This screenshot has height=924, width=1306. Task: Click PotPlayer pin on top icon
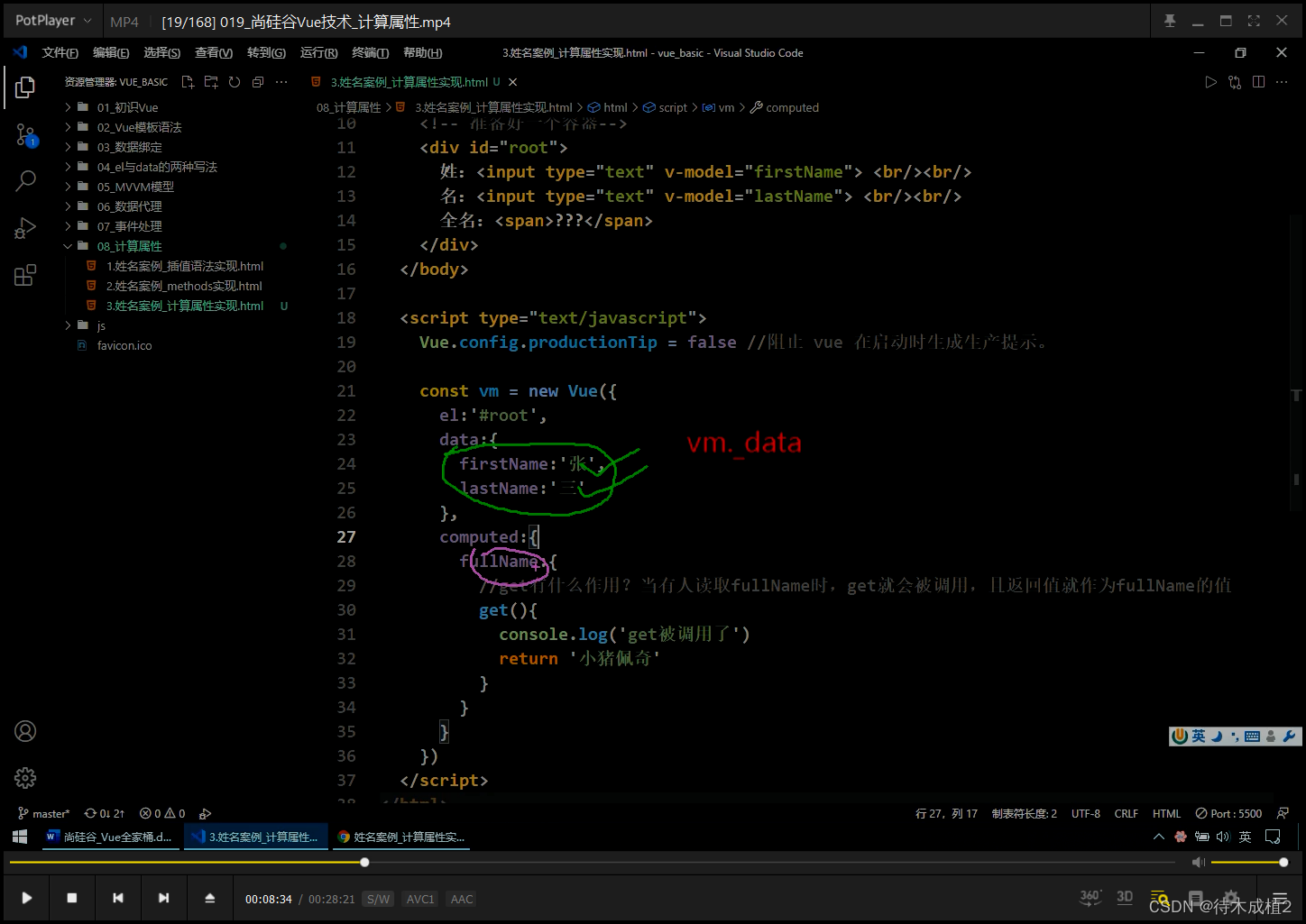pyautogui.click(x=1170, y=21)
